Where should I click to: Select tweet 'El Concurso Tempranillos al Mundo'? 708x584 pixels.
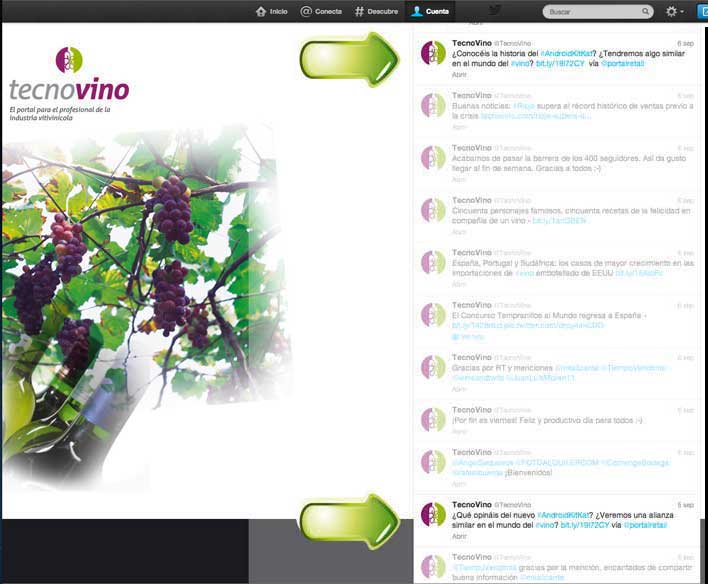point(549,320)
